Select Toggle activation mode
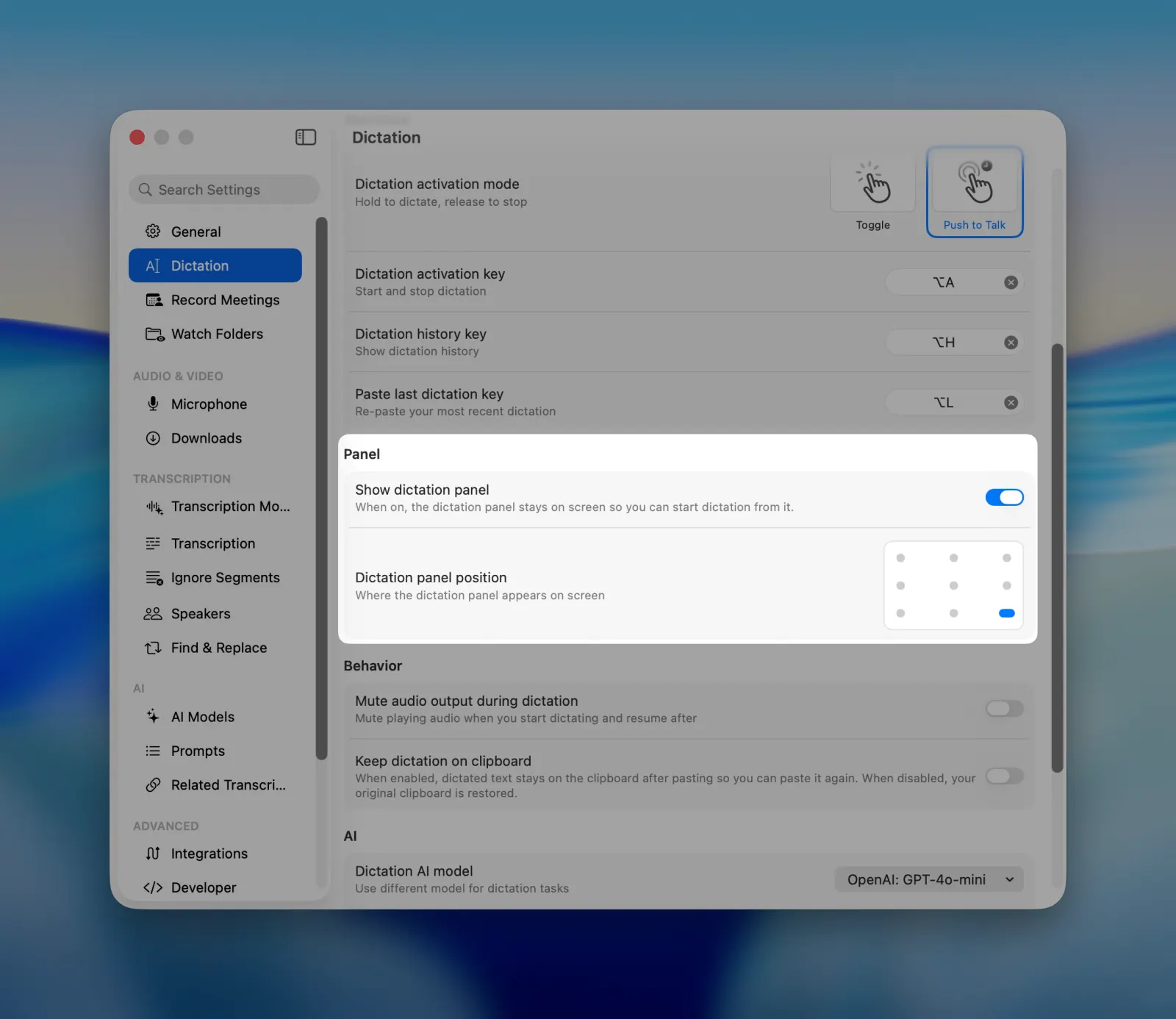The image size is (1176, 1019). [872, 194]
